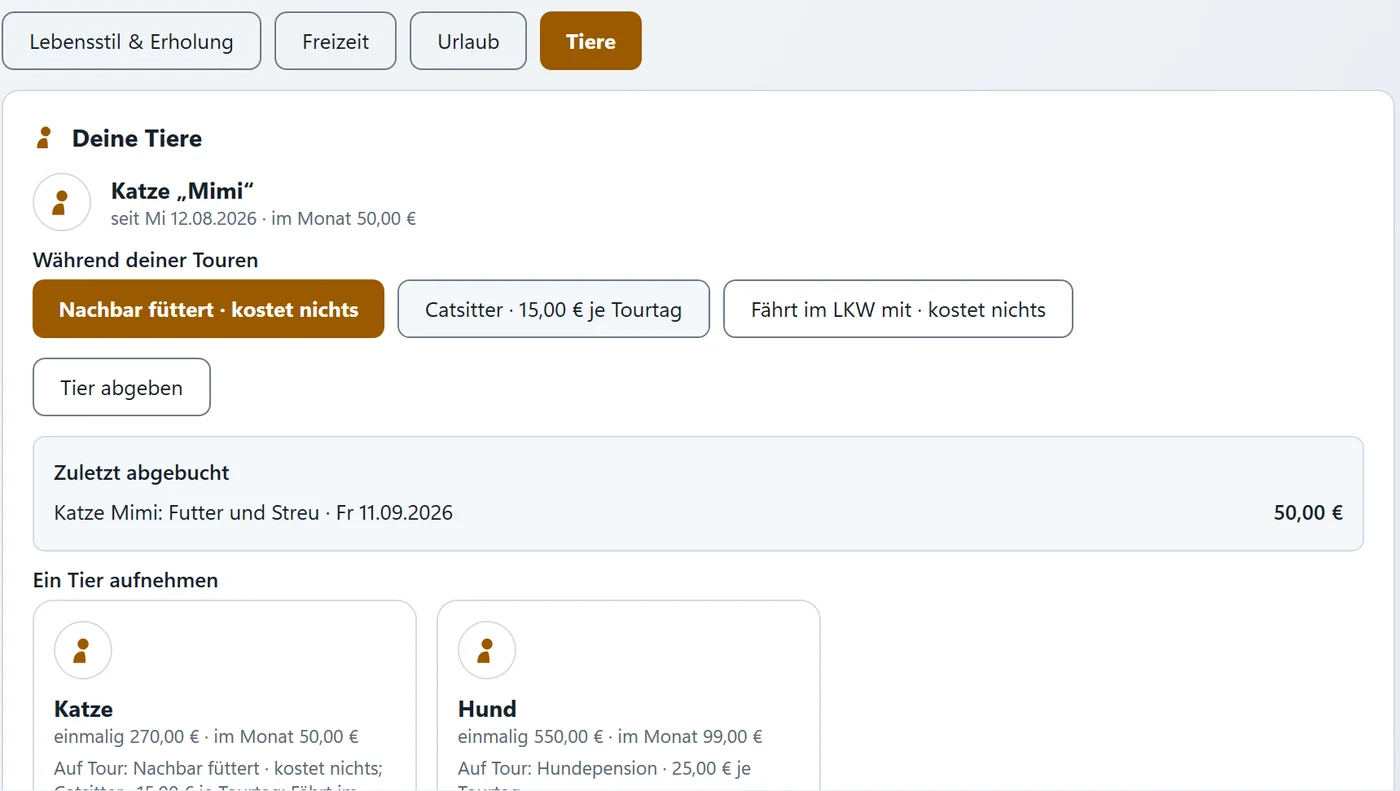This screenshot has height=791, width=1400.
Task: Open the Lebensstil & Erholung tab
Action: coord(132,41)
